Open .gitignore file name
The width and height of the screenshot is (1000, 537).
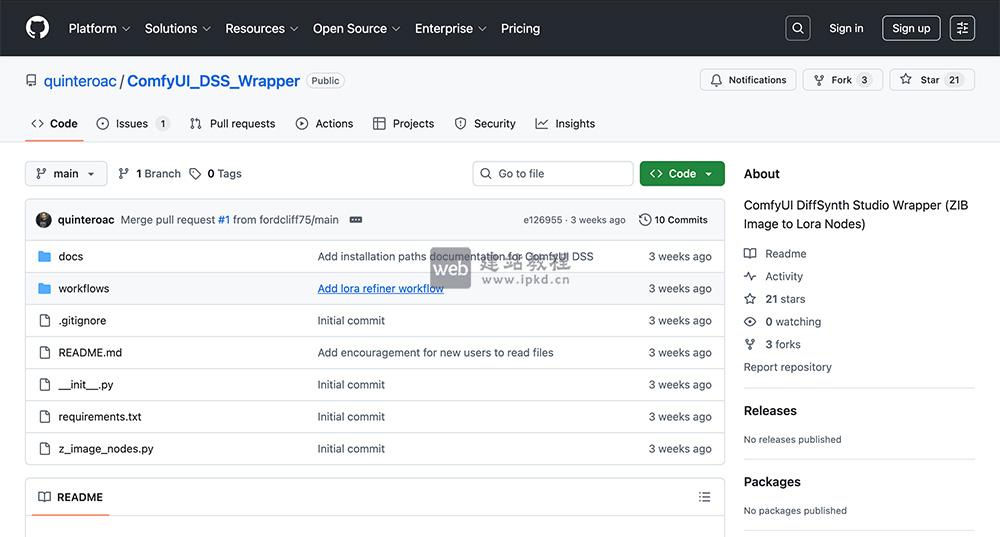point(82,320)
